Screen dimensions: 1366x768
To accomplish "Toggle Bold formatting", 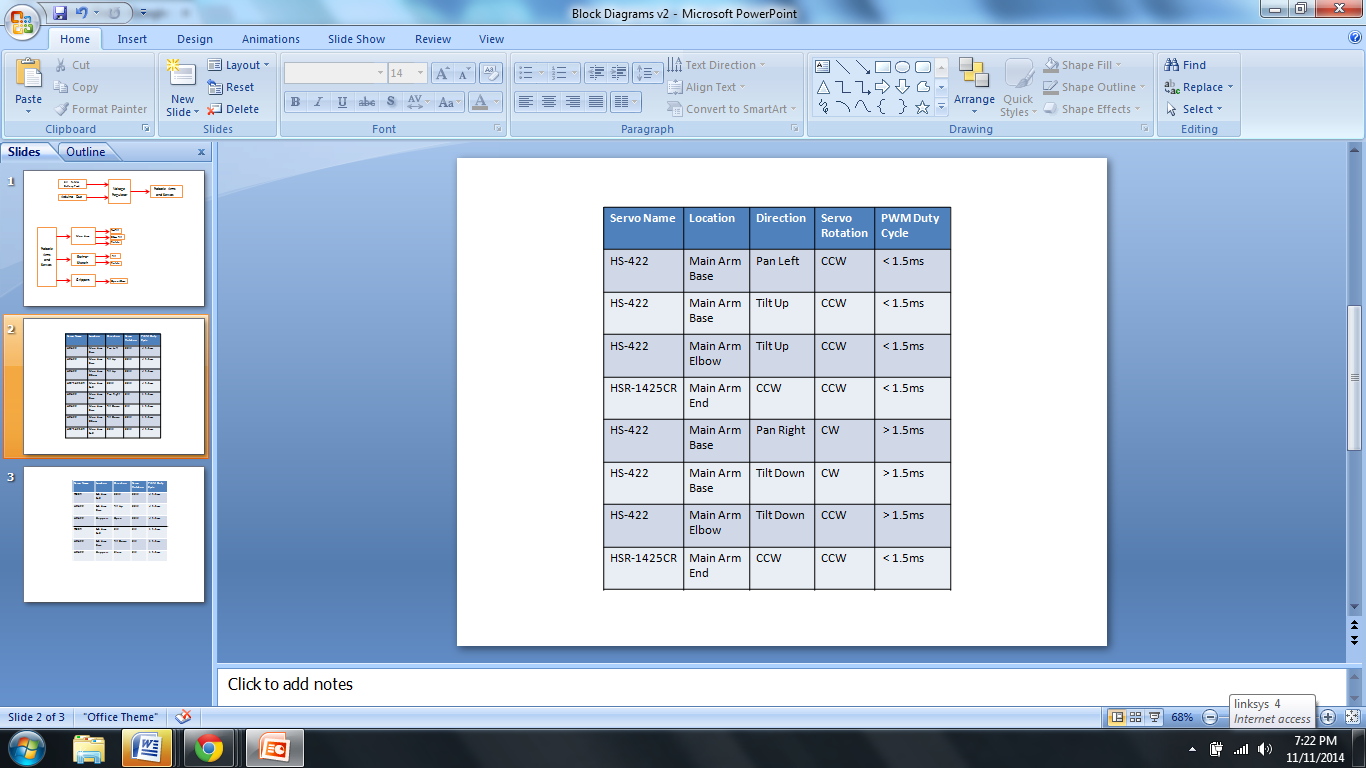I will [x=295, y=102].
